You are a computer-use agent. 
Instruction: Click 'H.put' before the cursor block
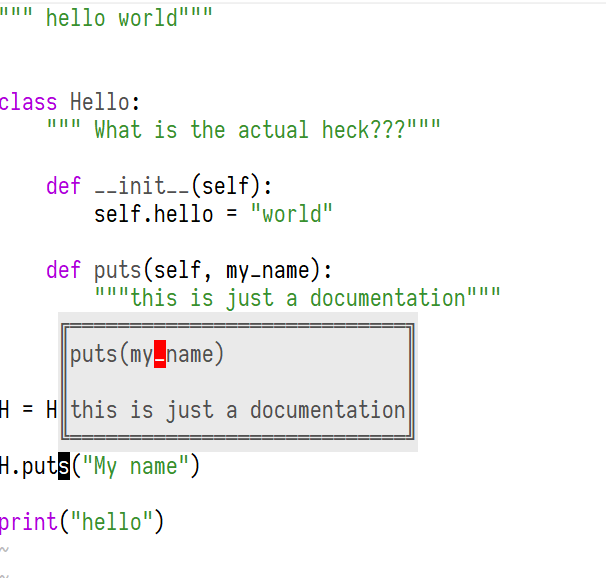[29, 467]
